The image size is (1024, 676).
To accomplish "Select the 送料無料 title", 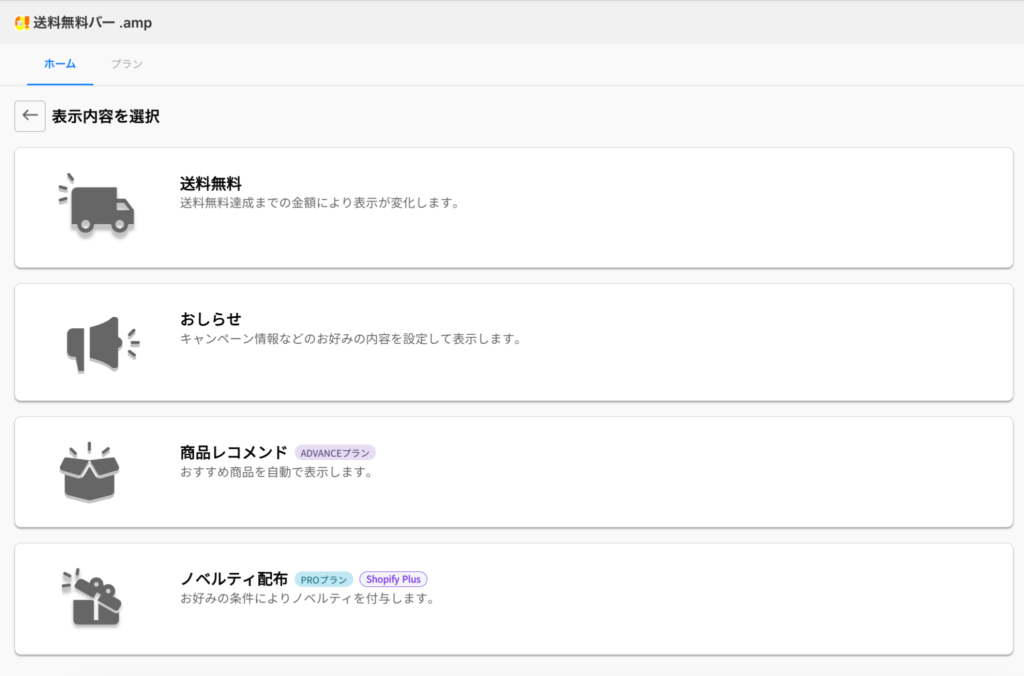I will point(211,184).
